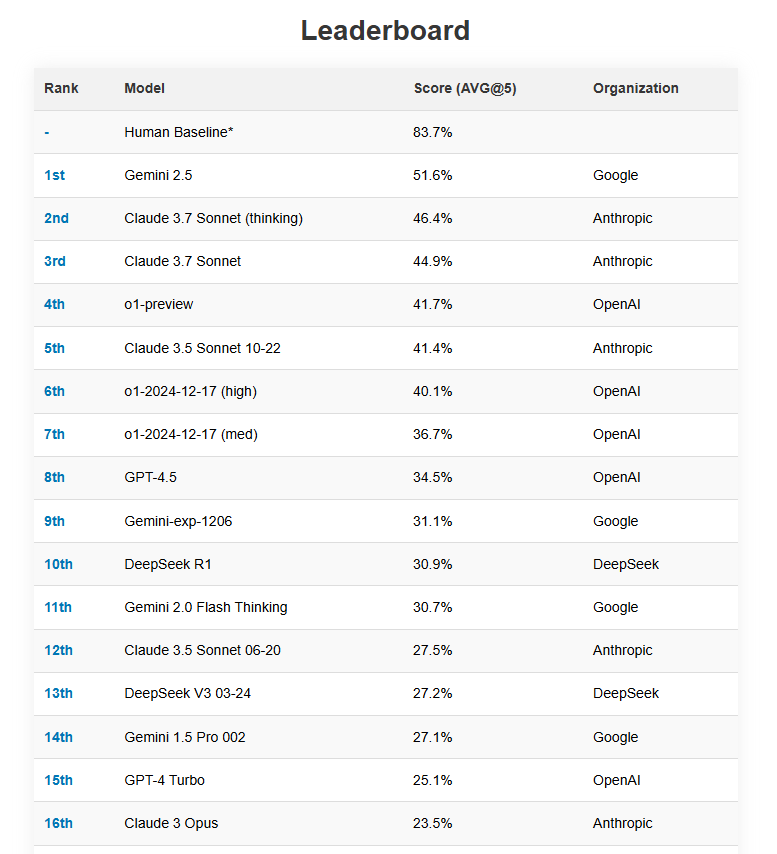Click the Leaderboard heading

386,30
